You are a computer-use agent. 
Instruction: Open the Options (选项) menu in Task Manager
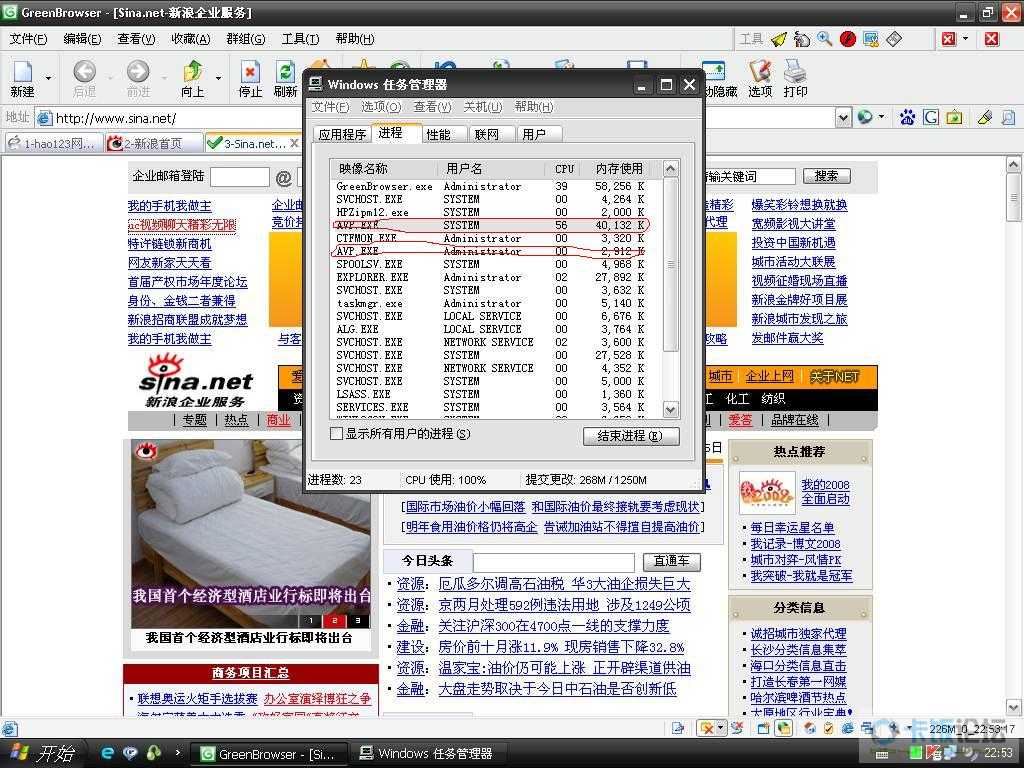[381, 106]
